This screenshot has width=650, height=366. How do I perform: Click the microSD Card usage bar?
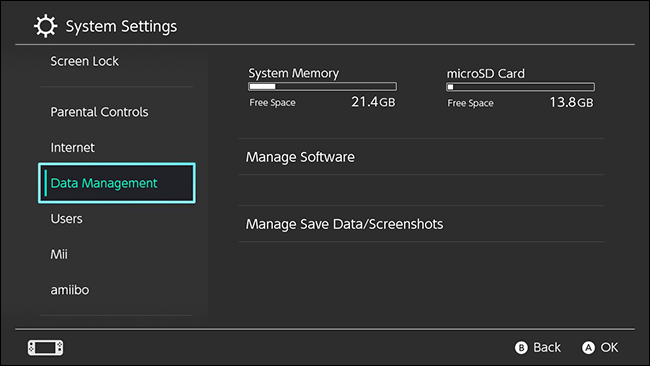point(520,87)
